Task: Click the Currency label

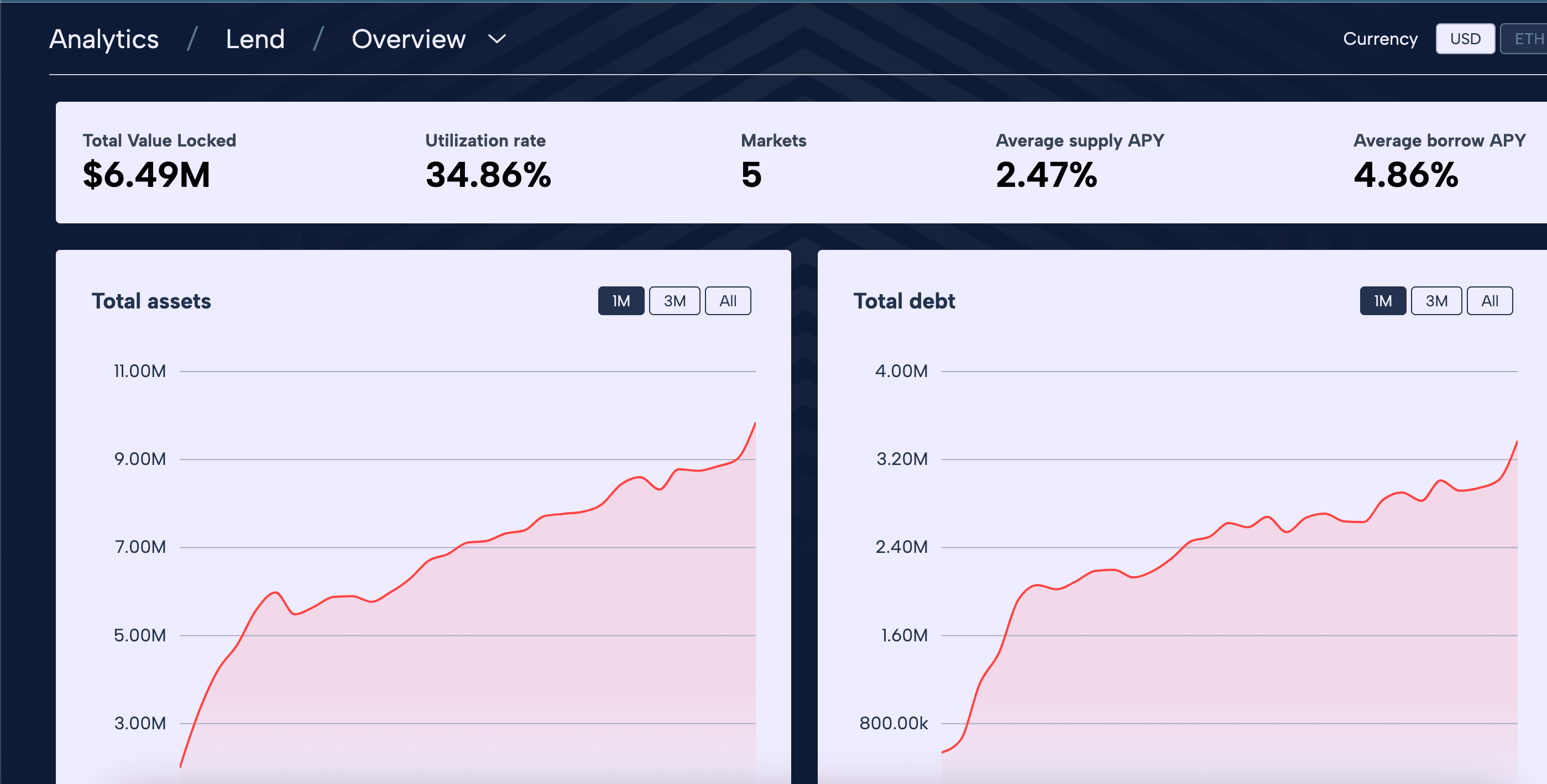Action: coord(1380,39)
